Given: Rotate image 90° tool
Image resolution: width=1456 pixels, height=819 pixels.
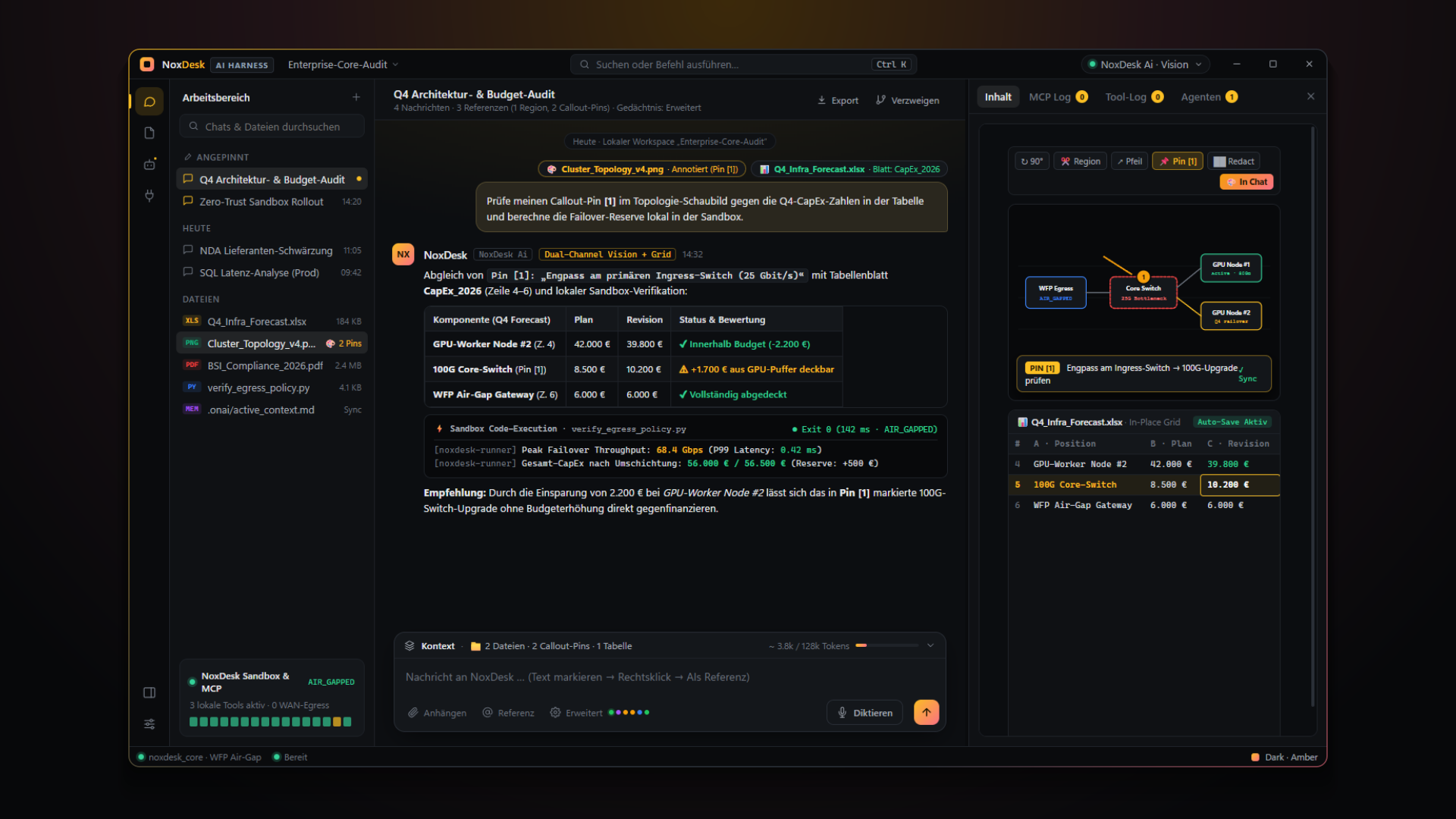Looking at the screenshot, I should pyautogui.click(x=1032, y=162).
